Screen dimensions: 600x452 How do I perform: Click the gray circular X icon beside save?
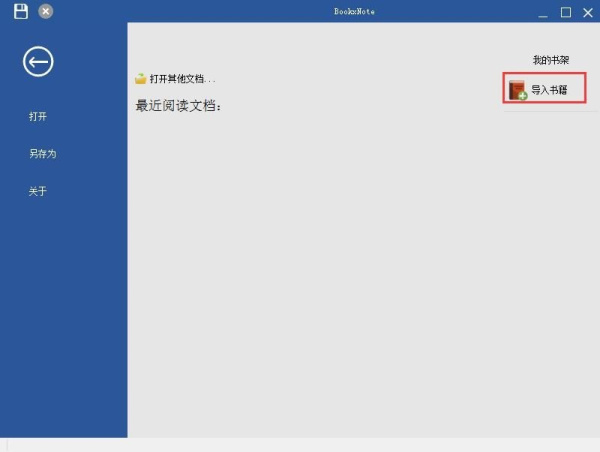tap(46, 11)
